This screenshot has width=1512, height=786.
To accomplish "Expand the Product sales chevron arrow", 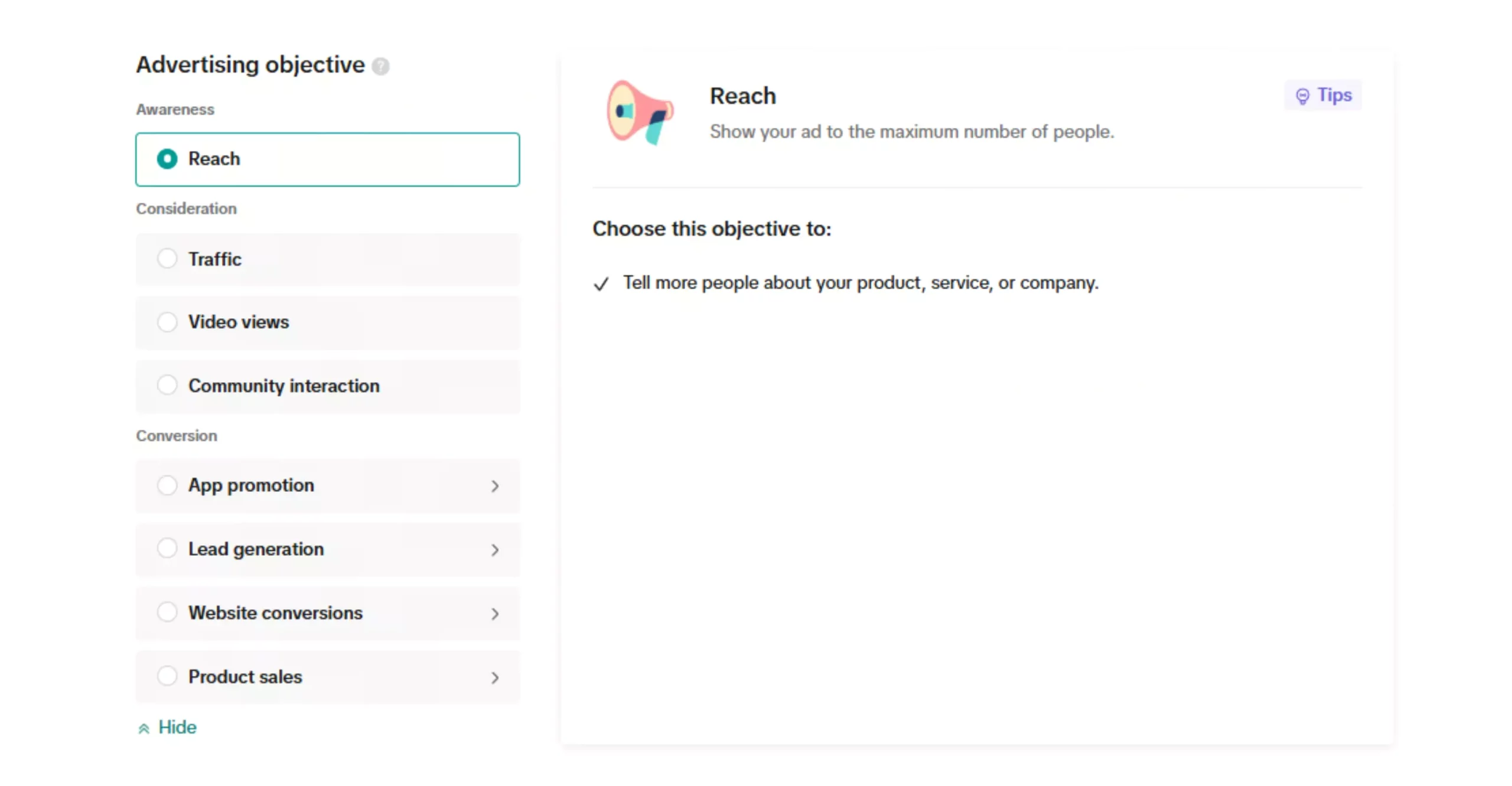I will click(495, 677).
